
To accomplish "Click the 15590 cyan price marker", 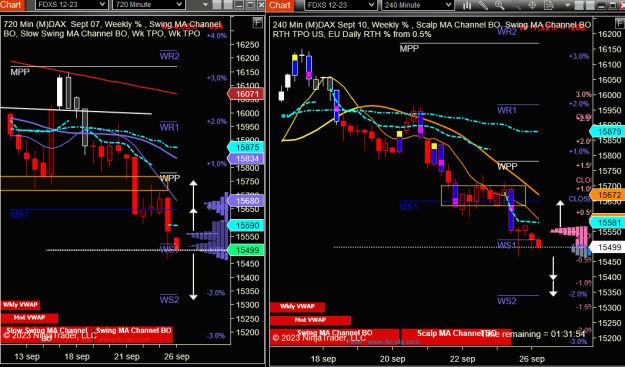I will pyautogui.click(x=247, y=226).
